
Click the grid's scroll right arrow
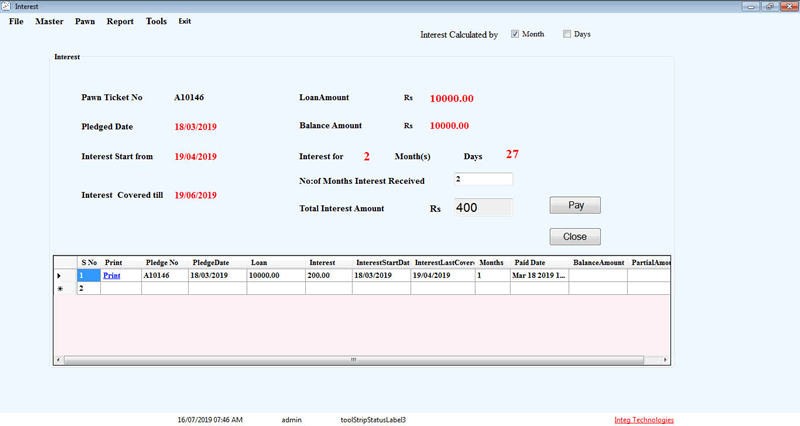coord(665,360)
